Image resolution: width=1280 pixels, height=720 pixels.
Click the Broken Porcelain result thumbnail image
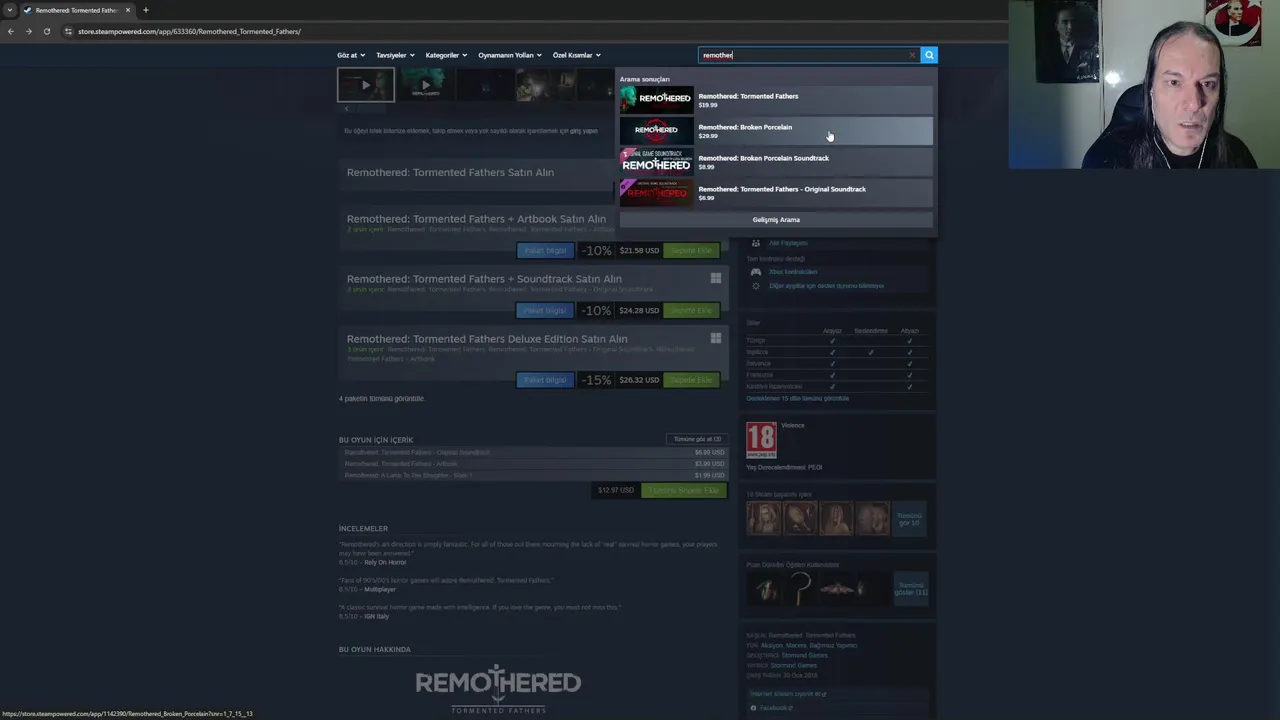pos(656,131)
